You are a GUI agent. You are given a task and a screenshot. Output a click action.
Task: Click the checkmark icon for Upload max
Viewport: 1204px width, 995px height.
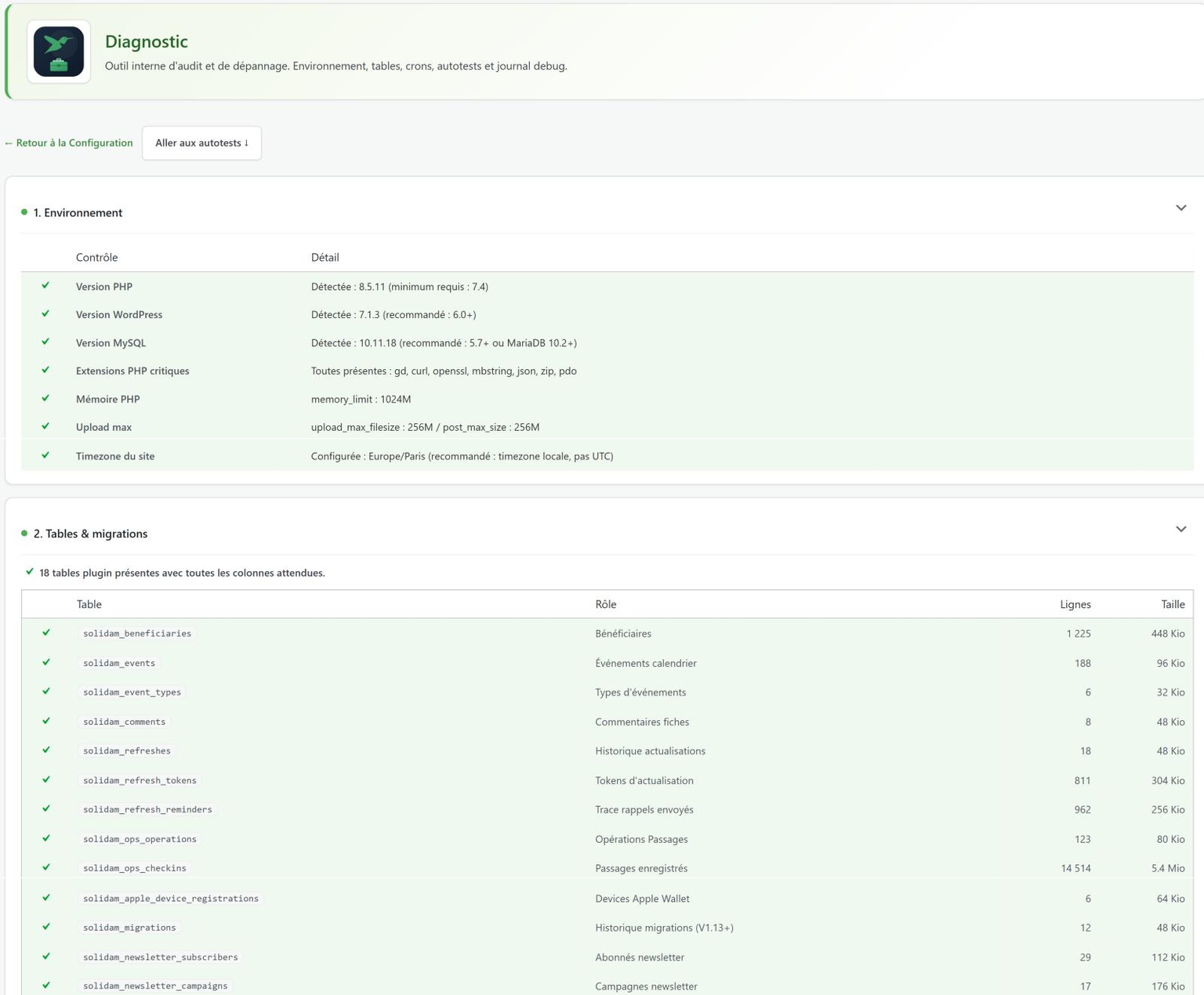[x=45, y=427]
